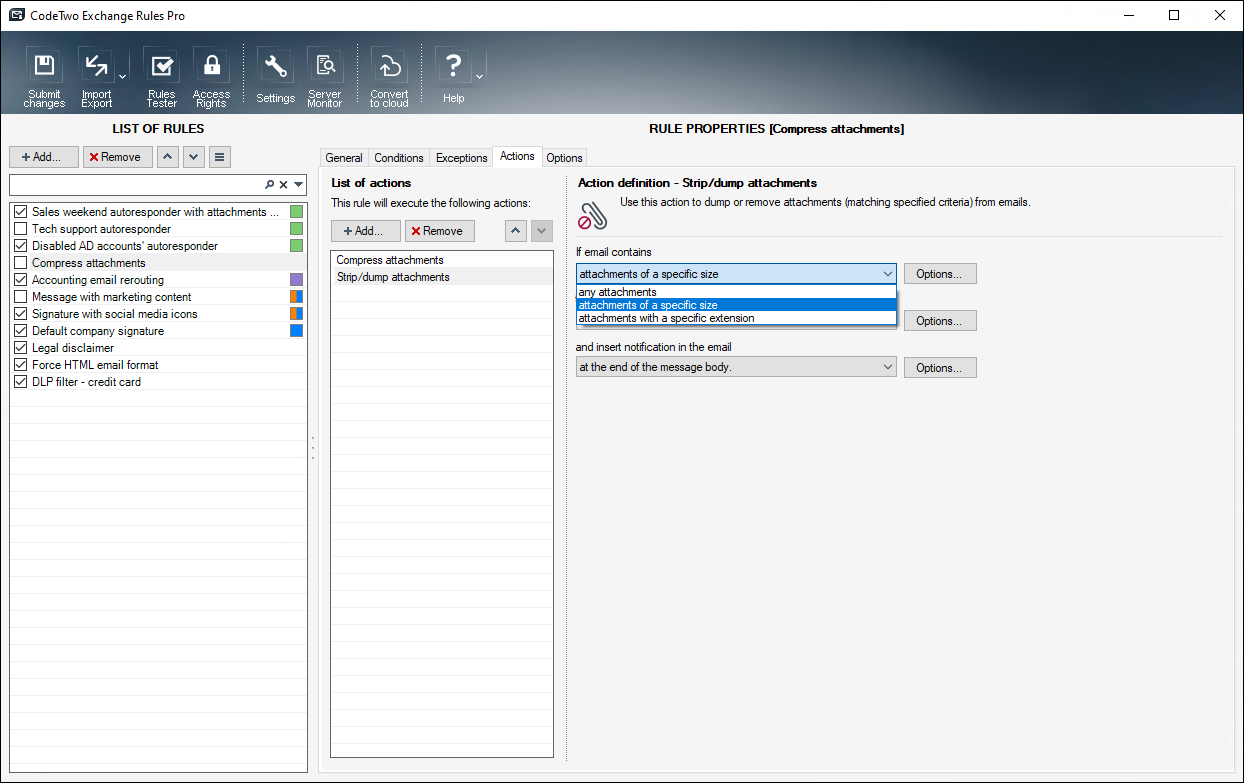The image size is (1244, 783).
Task: Switch to the Exceptions tab
Action: [x=461, y=158]
